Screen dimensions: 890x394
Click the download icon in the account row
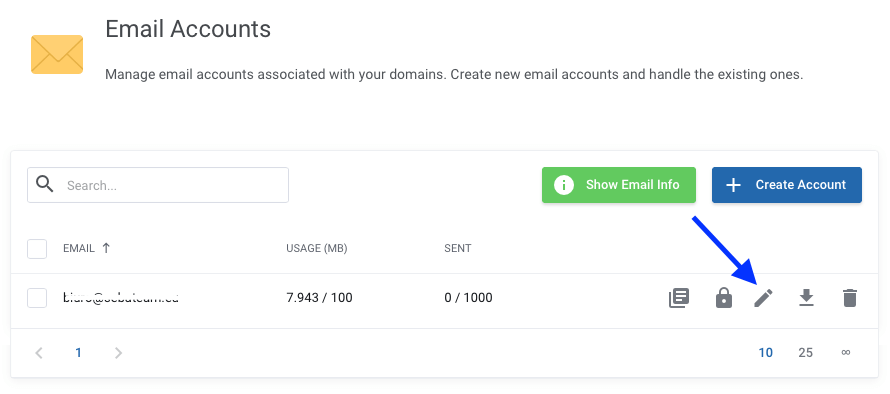pos(806,297)
